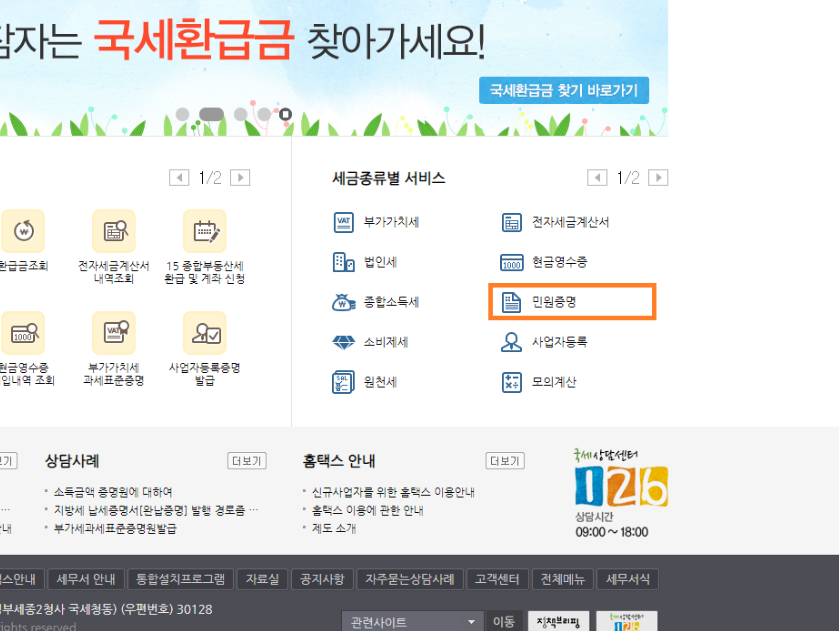Open the 부가가치세 VAT icon
This screenshot has height=631, width=839.
[343, 222]
